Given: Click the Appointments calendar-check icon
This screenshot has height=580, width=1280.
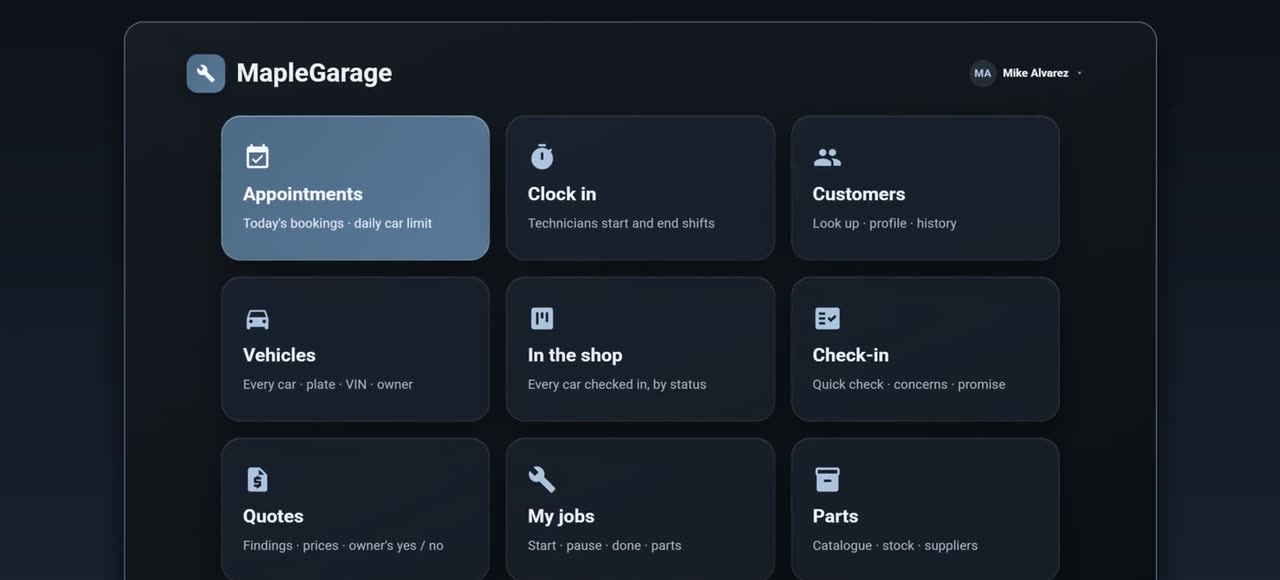Looking at the screenshot, I should tap(257, 157).
